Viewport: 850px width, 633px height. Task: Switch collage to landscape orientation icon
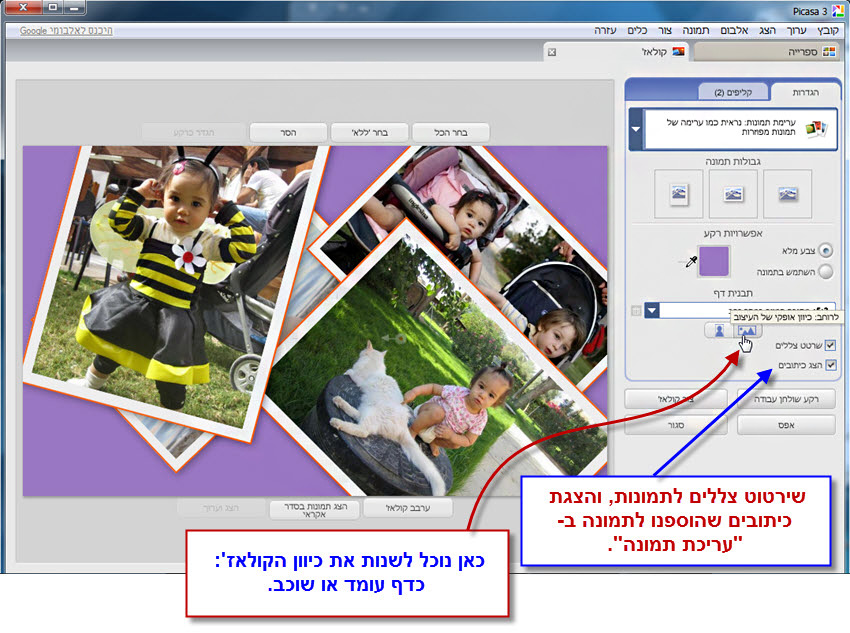click(747, 330)
